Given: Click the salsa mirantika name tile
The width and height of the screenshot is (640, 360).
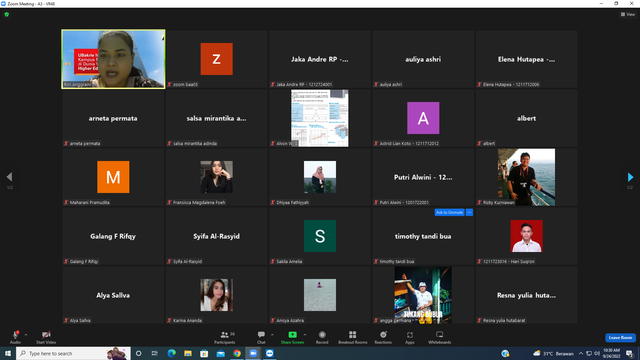Looking at the screenshot, I should [217, 118].
